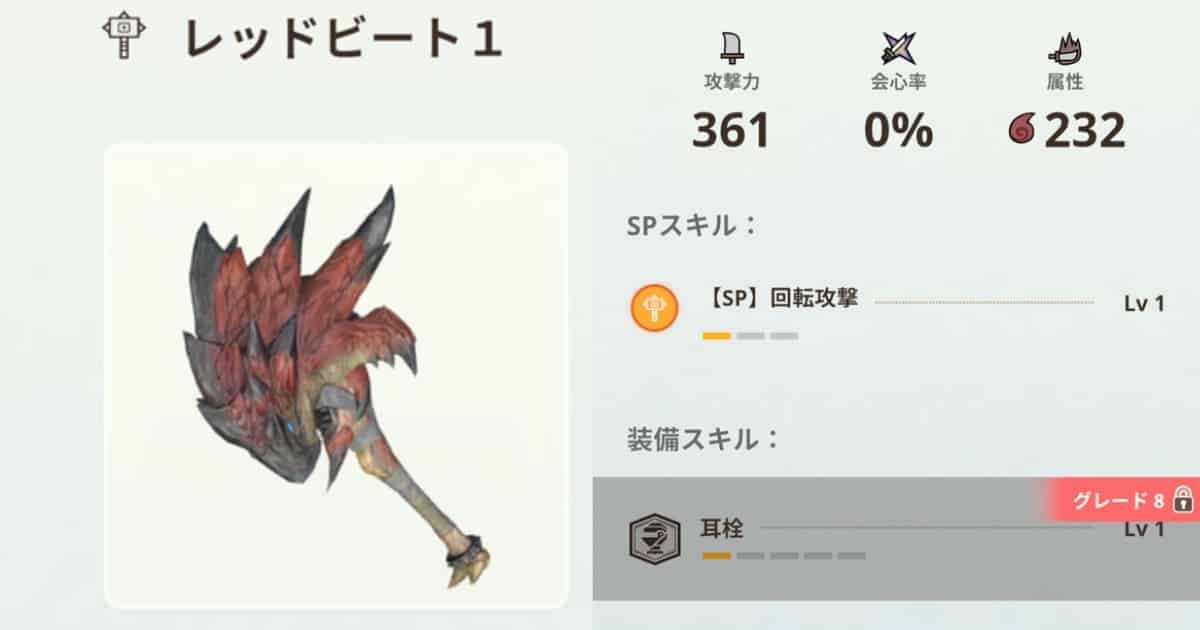Click the affinity value 0%
Image resolution: width=1200 pixels, height=630 pixels.
[898, 131]
